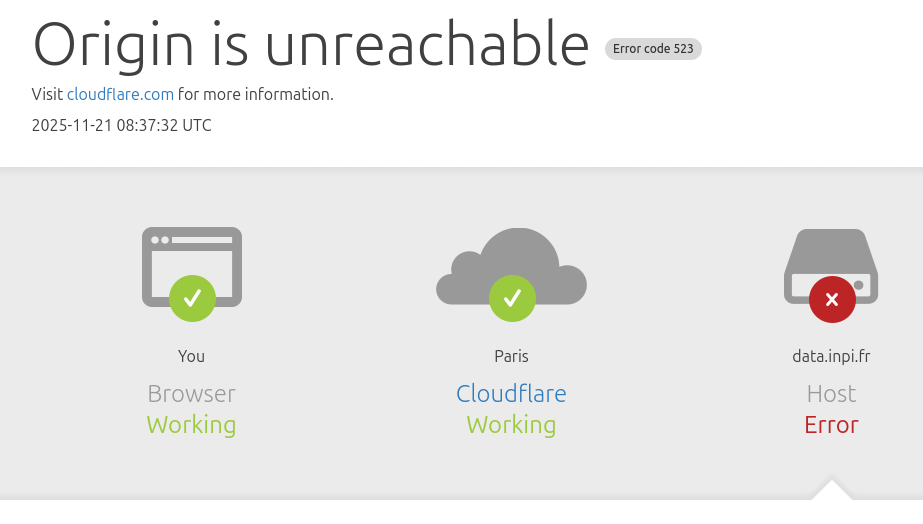The width and height of the screenshot is (923, 524).
Task: Click the red X error badge on the server
Action: 832,299
